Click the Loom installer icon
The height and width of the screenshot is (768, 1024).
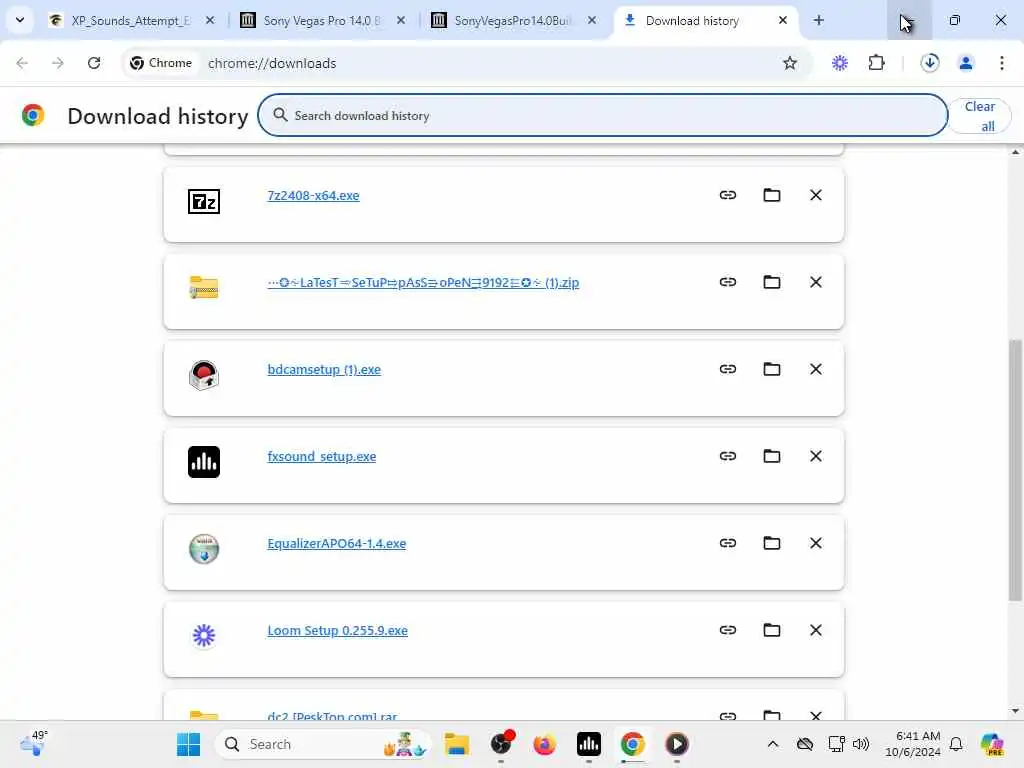point(204,635)
